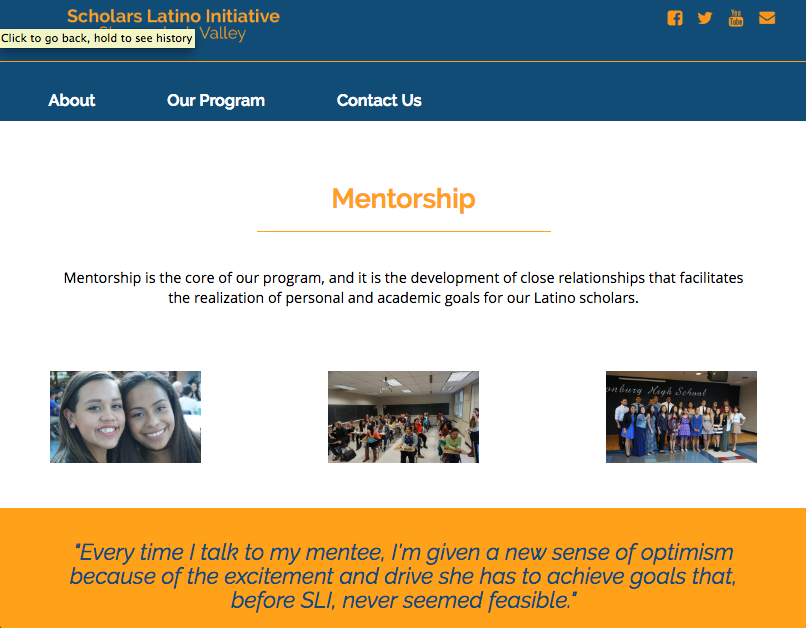Click the quote line "Every time I talk to my mentee"
Viewport: 806px width, 628px height.
point(403,552)
